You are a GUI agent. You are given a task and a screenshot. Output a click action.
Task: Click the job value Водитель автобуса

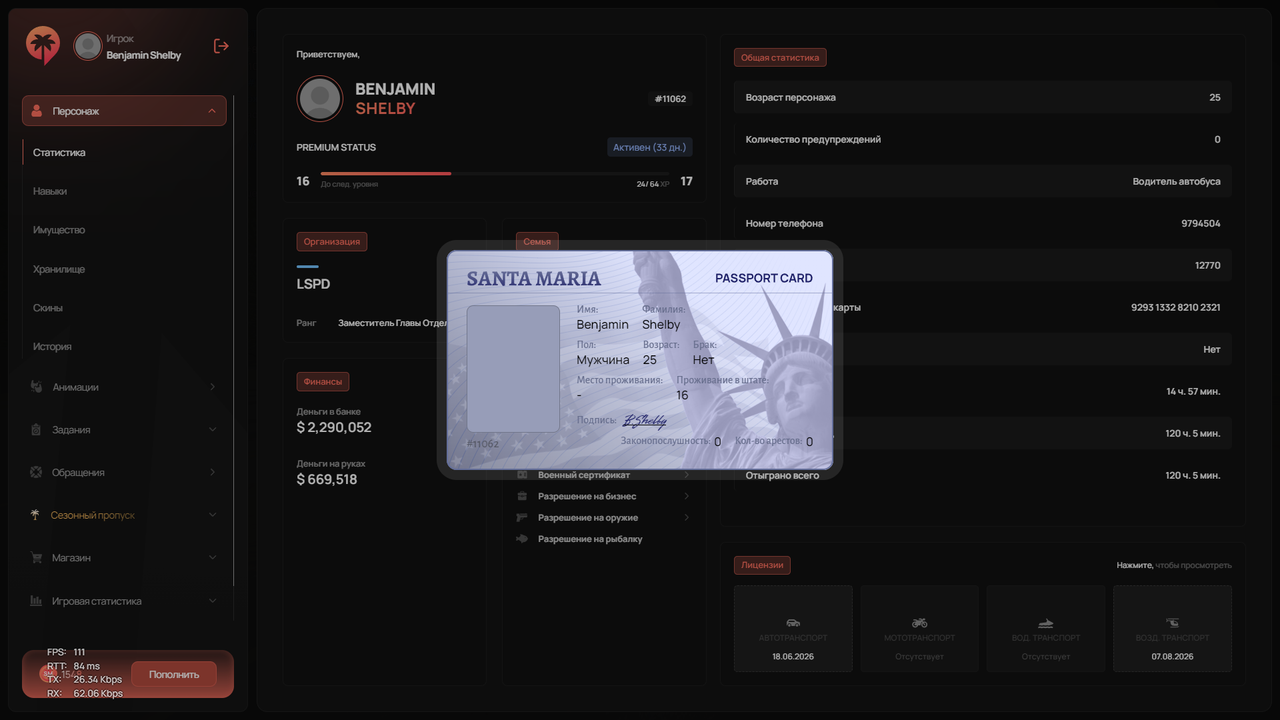click(1177, 182)
